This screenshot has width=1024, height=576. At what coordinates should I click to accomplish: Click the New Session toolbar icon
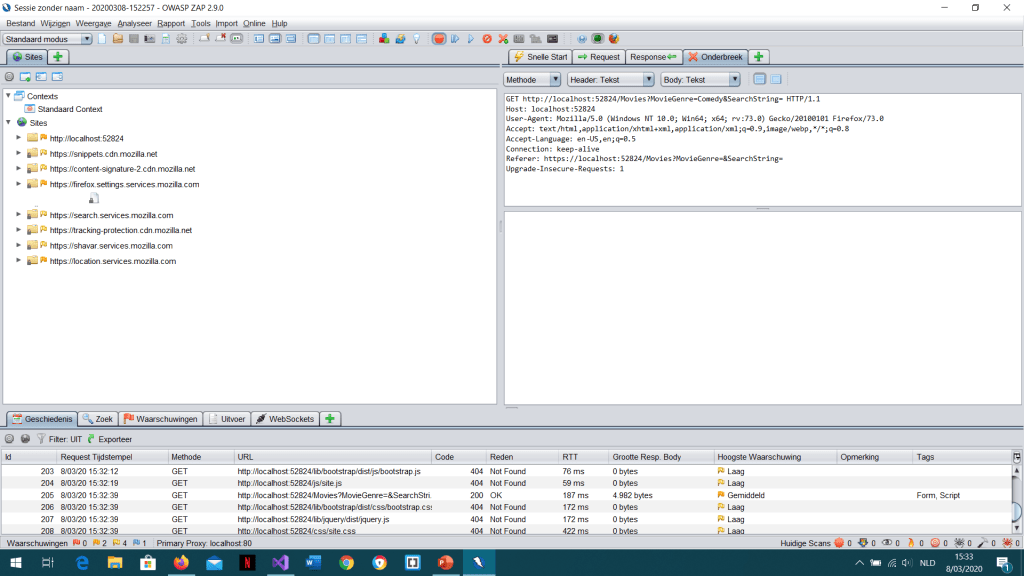pos(101,39)
